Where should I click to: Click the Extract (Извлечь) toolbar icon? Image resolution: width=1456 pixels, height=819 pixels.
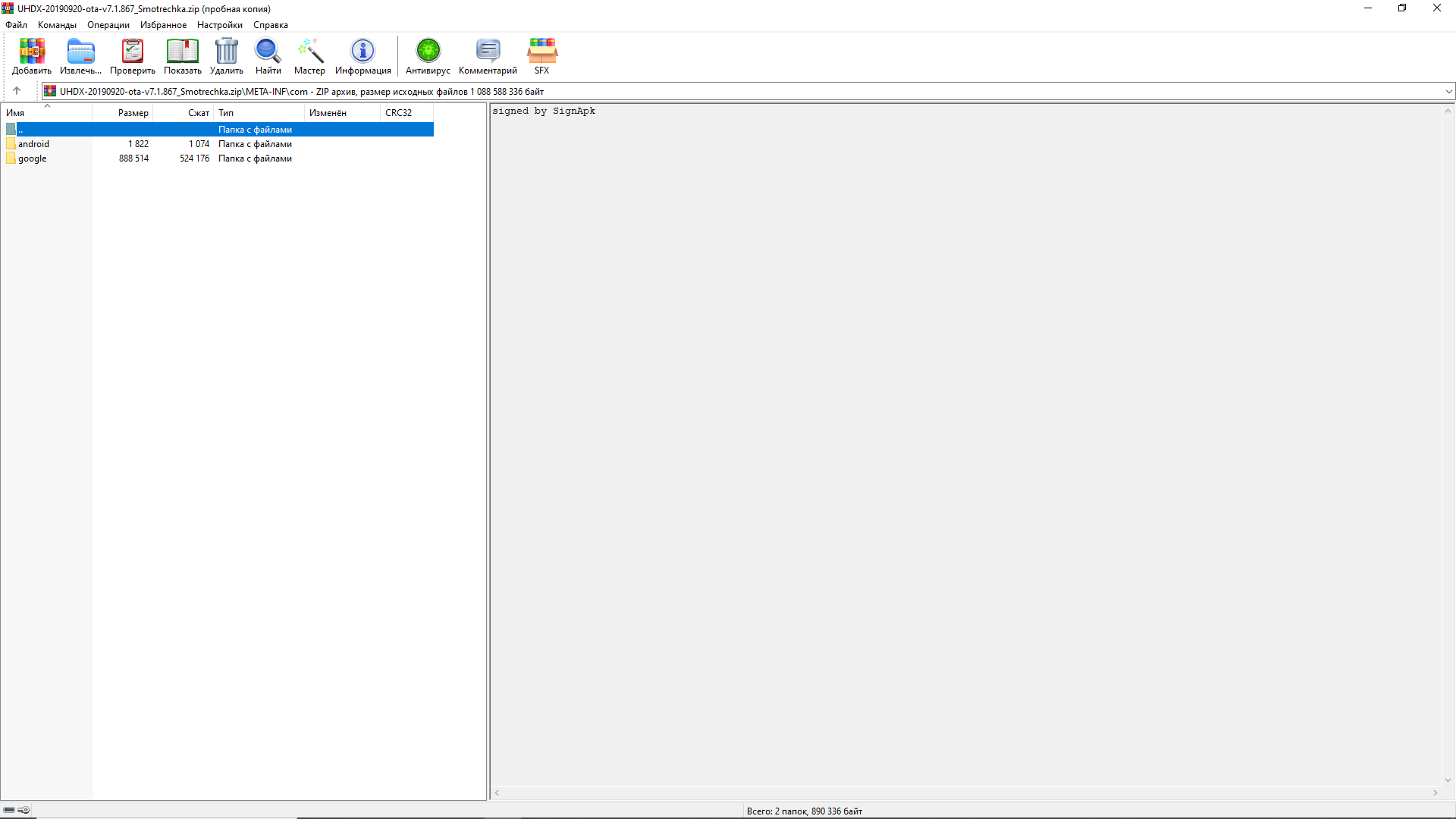[80, 57]
